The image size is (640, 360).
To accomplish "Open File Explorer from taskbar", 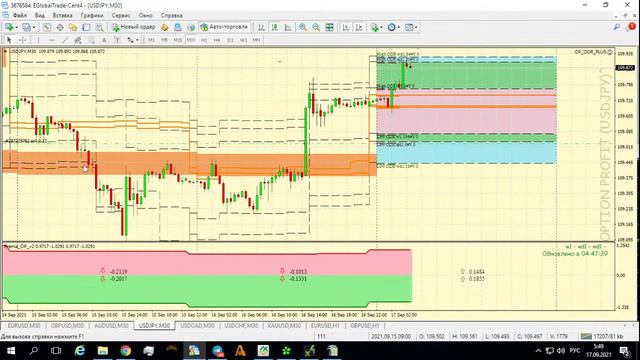I will 102,351.
